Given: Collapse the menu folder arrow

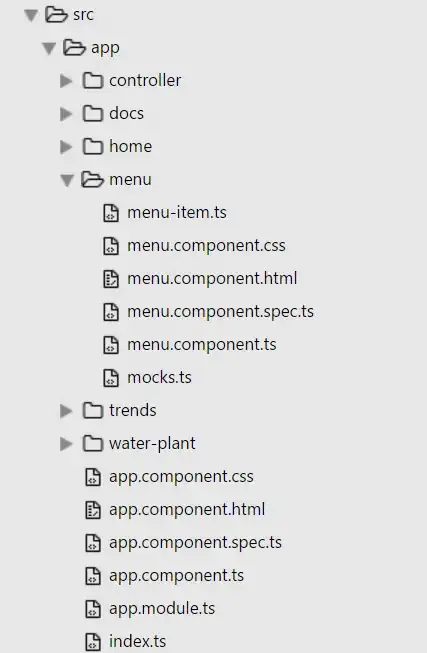Looking at the screenshot, I should [67, 180].
